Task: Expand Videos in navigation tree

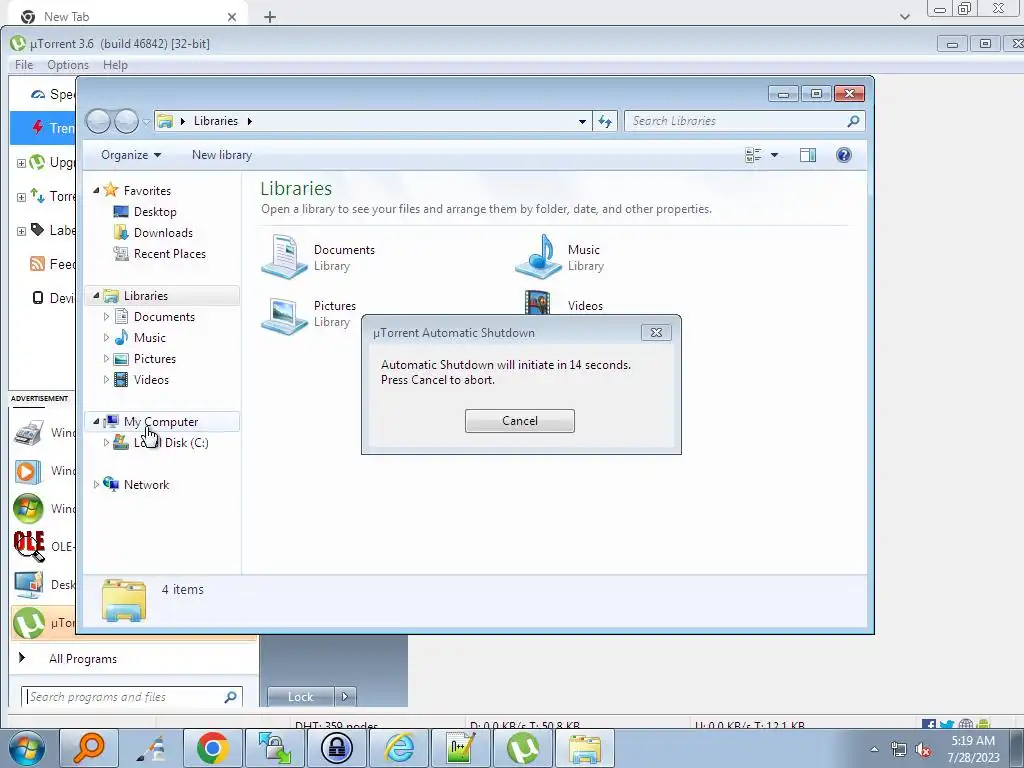Action: click(x=106, y=379)
